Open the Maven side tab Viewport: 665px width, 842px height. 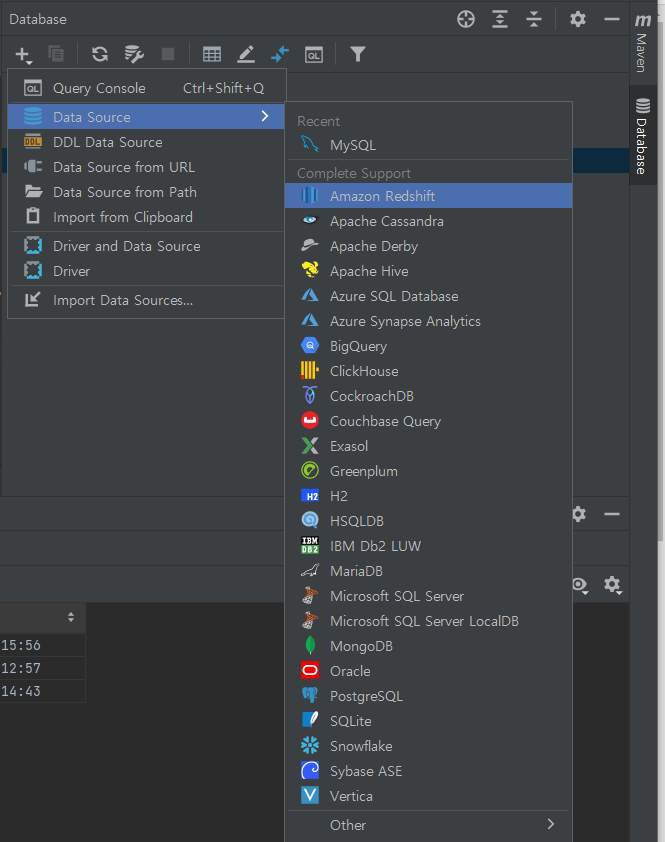pyautogui.click(x=642, y=43)
